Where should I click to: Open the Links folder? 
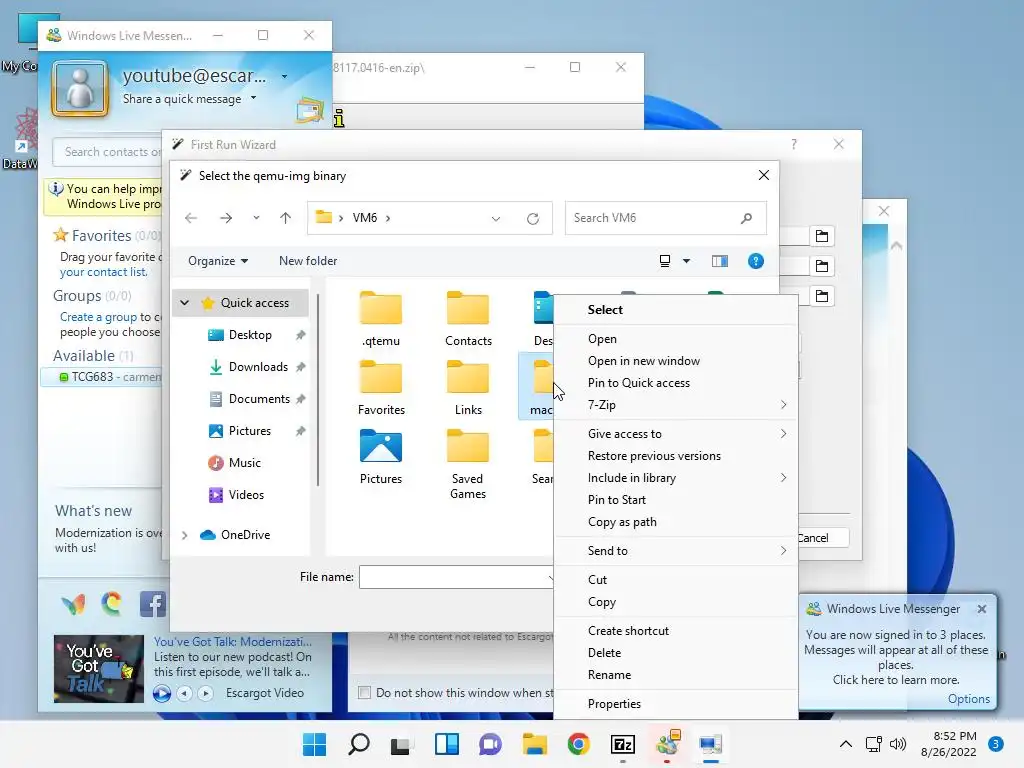(x=468, y=387)
